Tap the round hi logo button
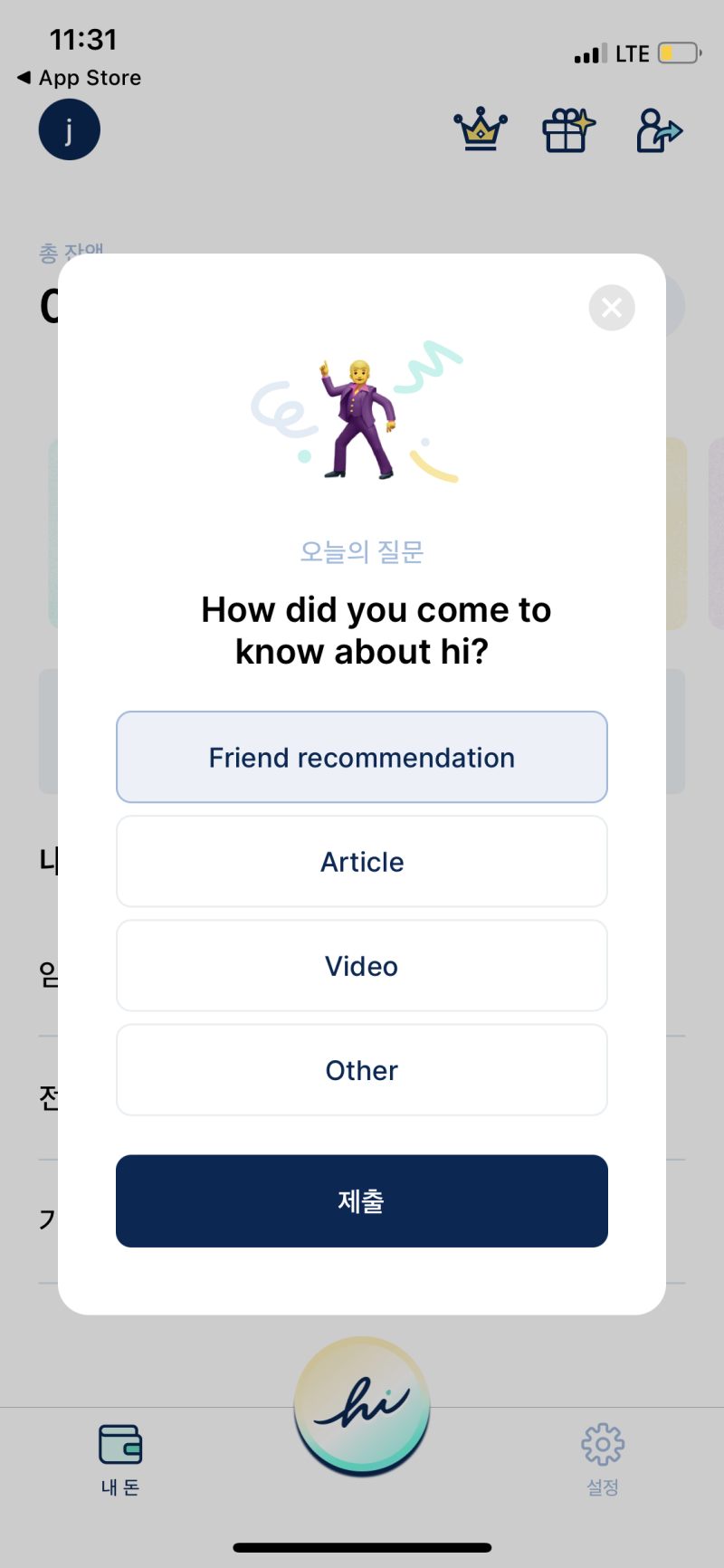724x1568 pixels. tap(362, 1406)
